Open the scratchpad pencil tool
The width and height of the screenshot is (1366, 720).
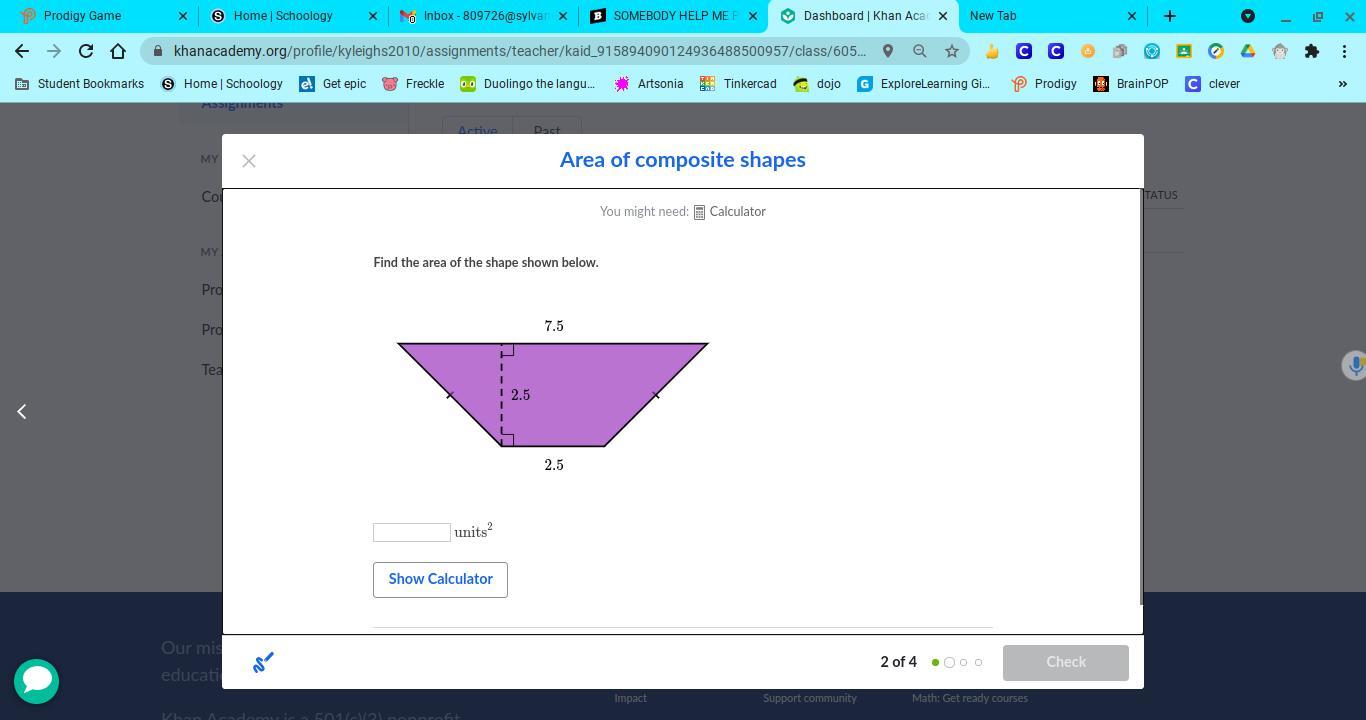click(x=263, y=662)
